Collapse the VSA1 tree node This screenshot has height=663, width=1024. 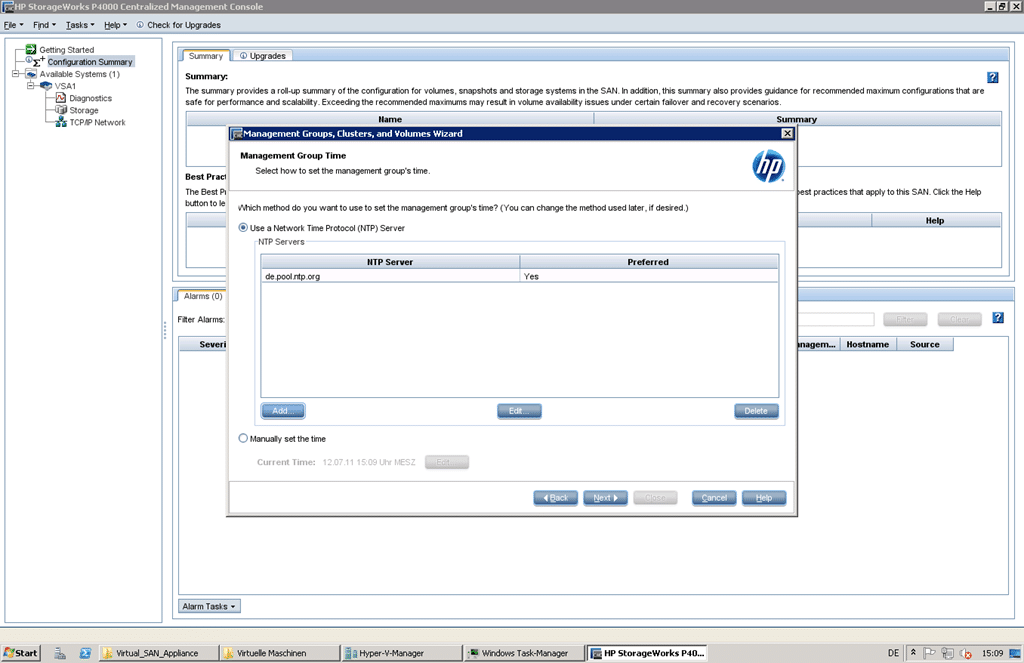tap(30, 86)
